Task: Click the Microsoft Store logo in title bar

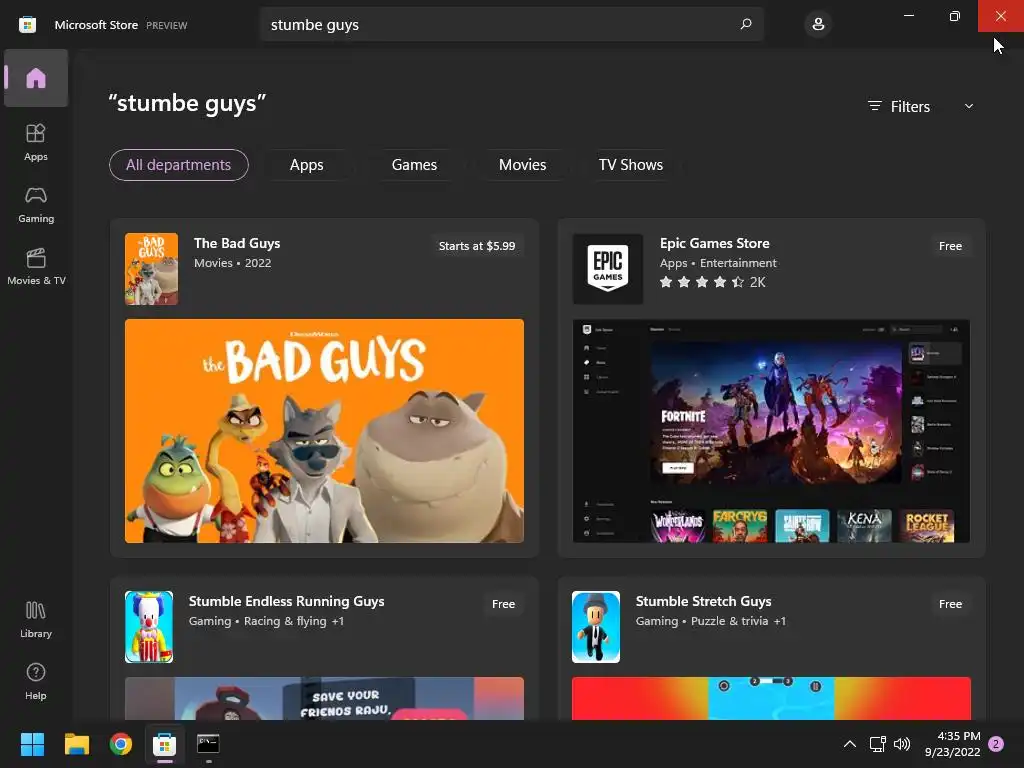Action: [27, 25]
